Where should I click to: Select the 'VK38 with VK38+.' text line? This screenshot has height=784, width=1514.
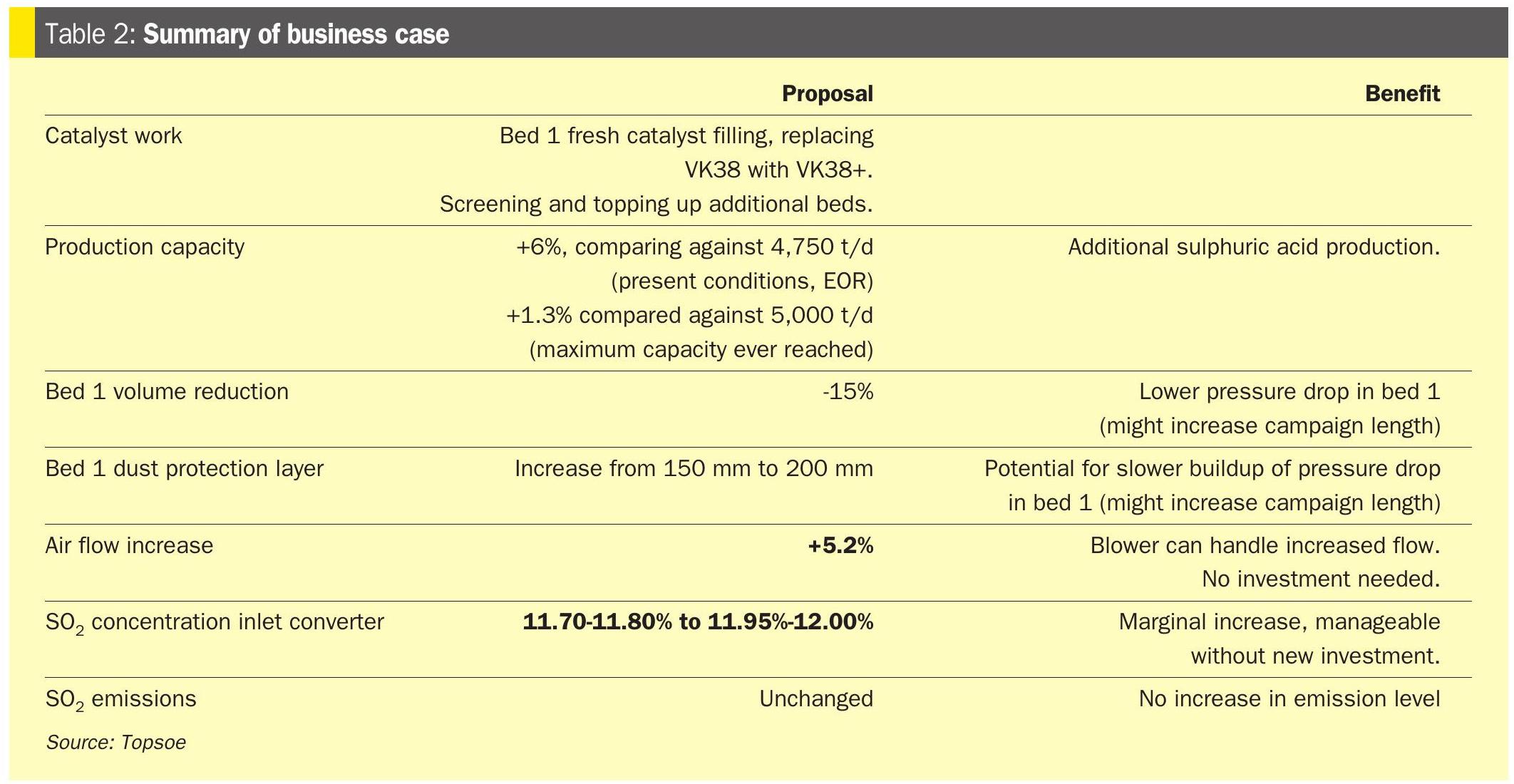[778, 170]
